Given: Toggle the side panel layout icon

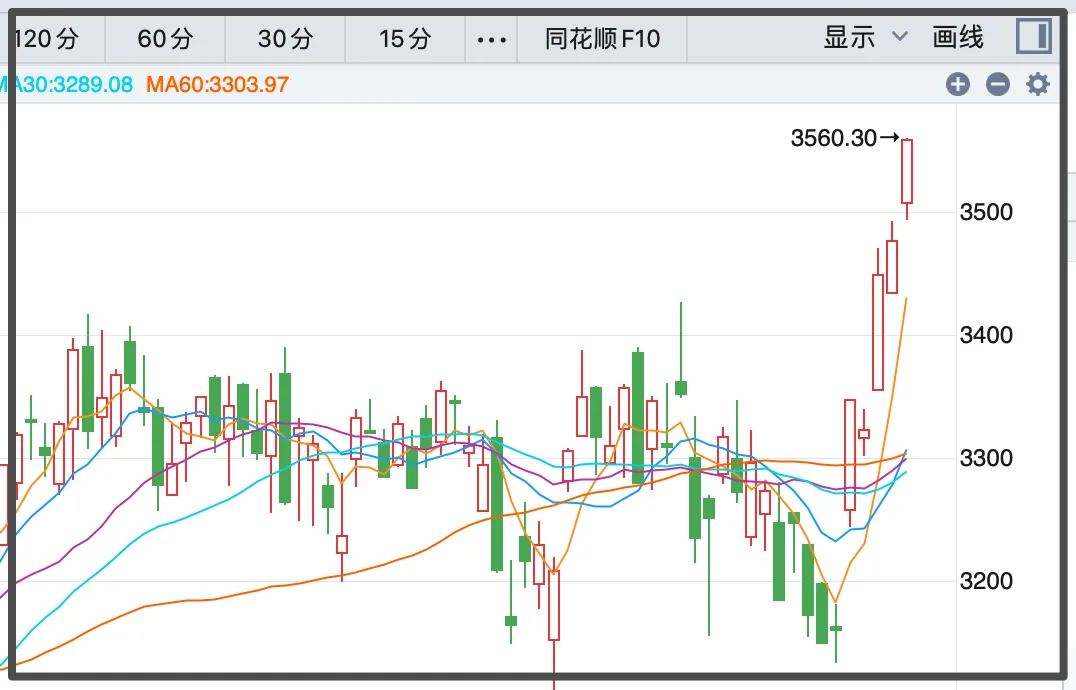Looking at the screenshot, I should [1033, 37].
